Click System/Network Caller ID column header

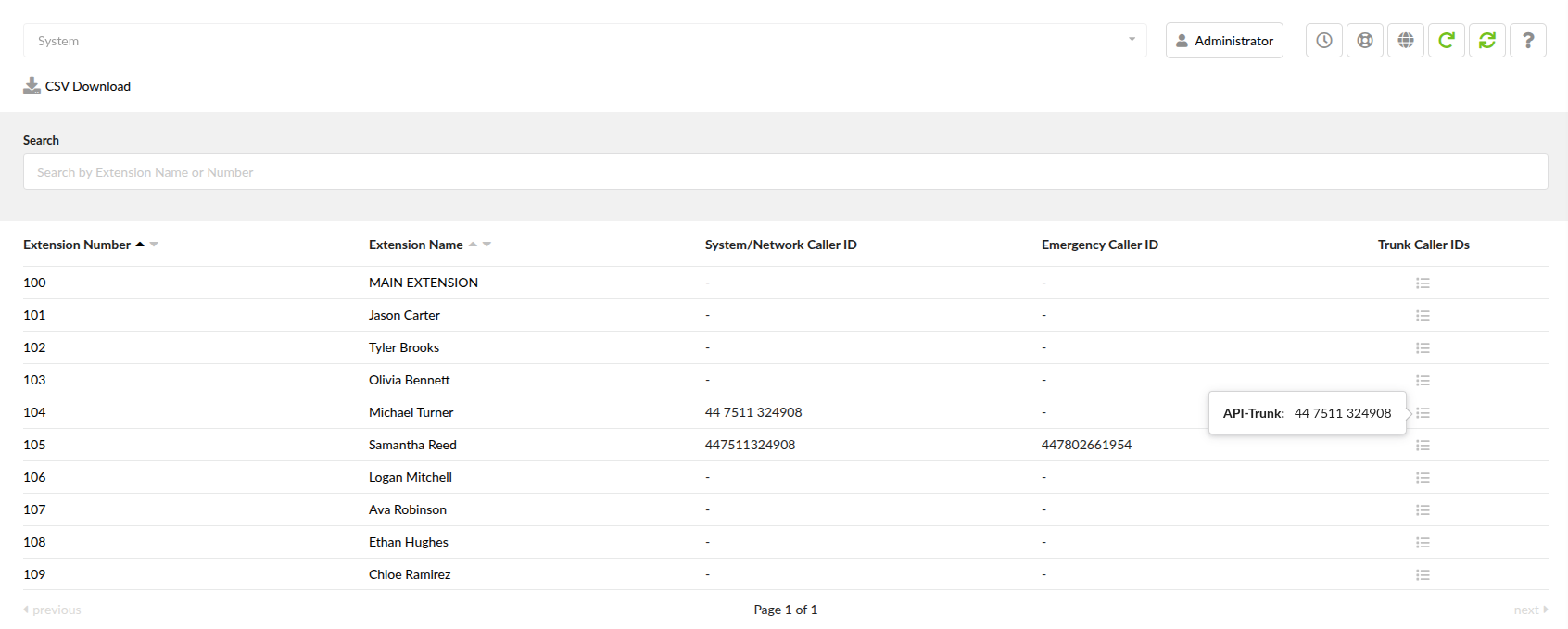click(x=781, y=245)
